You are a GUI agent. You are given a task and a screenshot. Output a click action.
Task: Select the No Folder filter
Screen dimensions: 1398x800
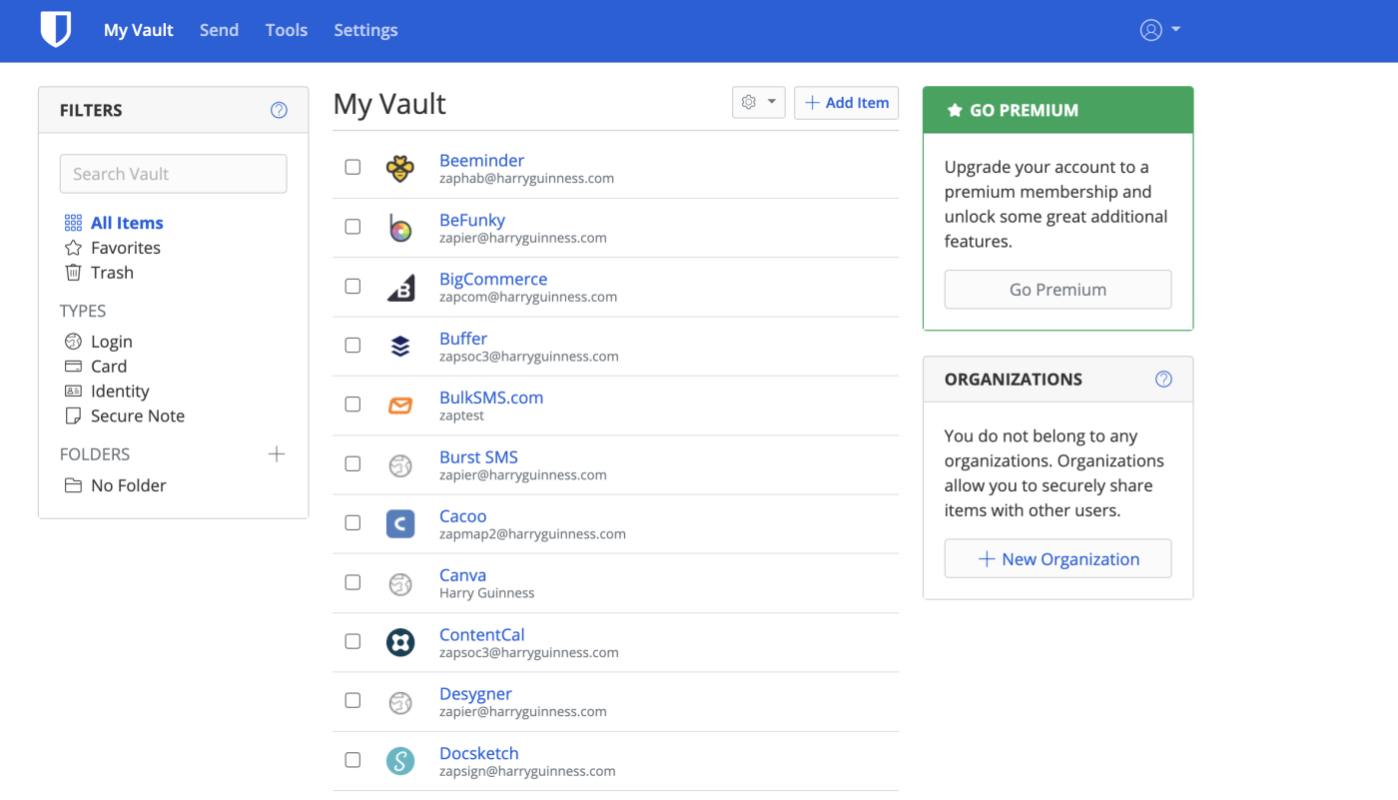128,485
